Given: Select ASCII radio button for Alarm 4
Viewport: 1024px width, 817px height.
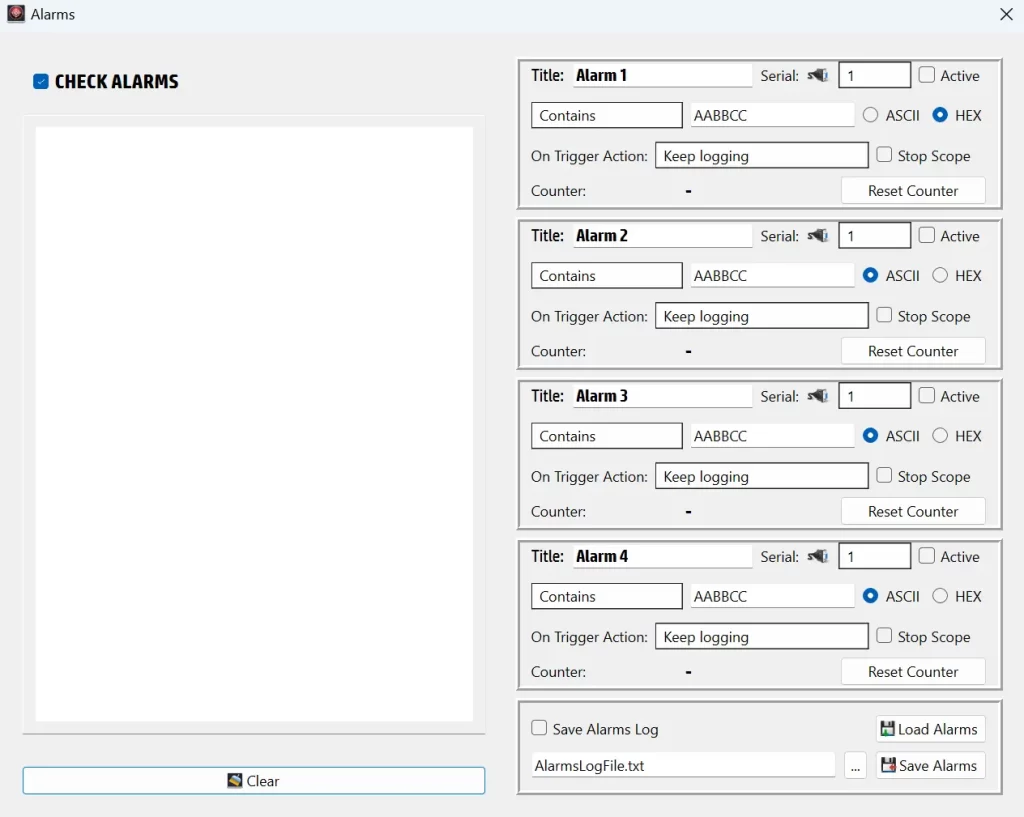Looking at the screenshot, I should pos(870,596).
